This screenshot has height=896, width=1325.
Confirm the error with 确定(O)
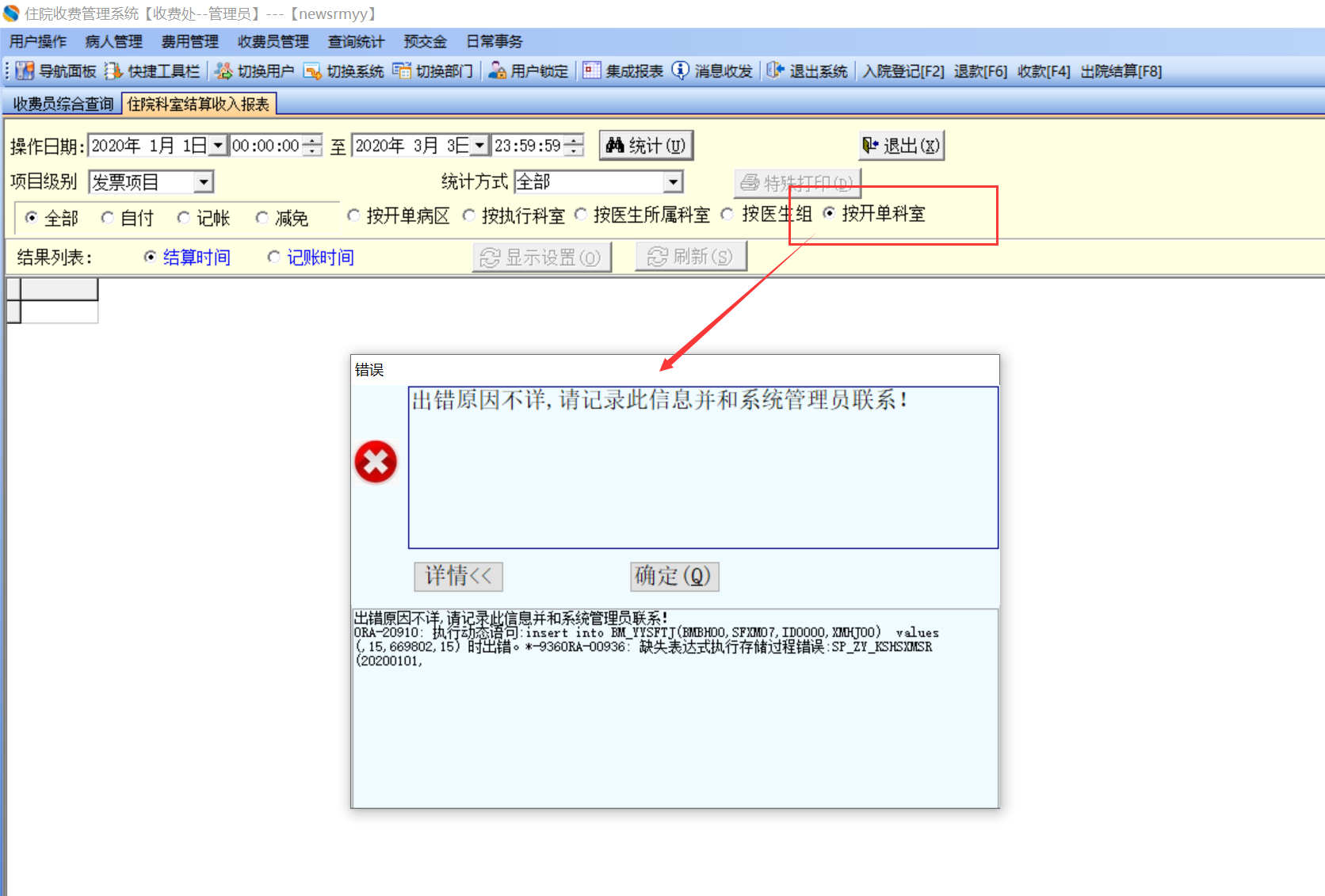674,576
